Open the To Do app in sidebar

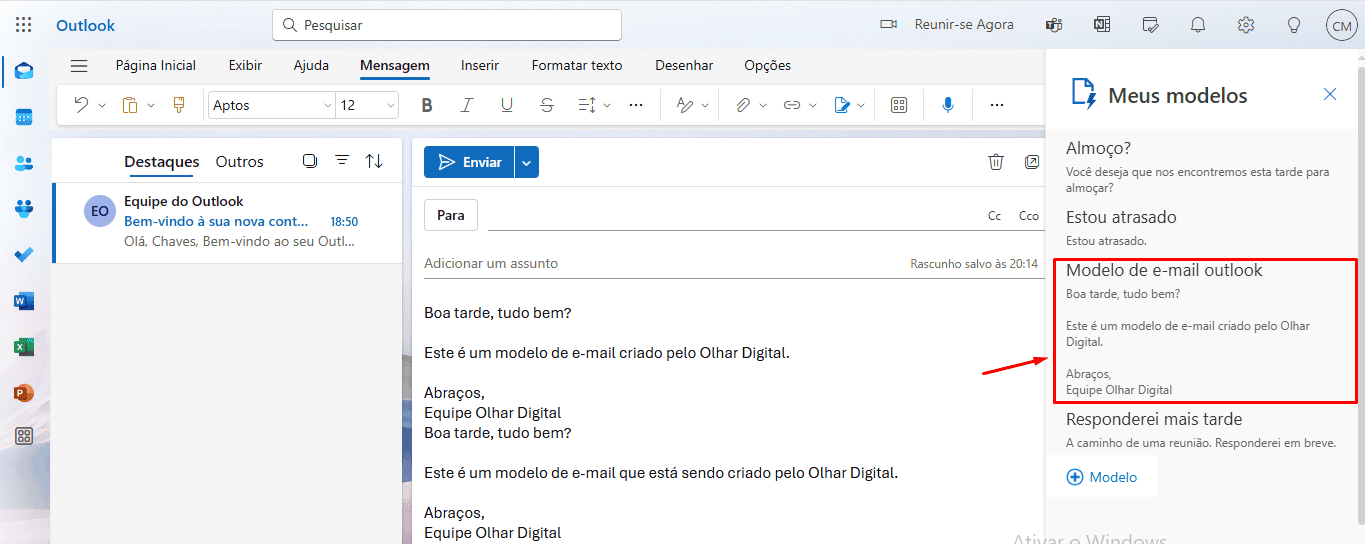24,254
